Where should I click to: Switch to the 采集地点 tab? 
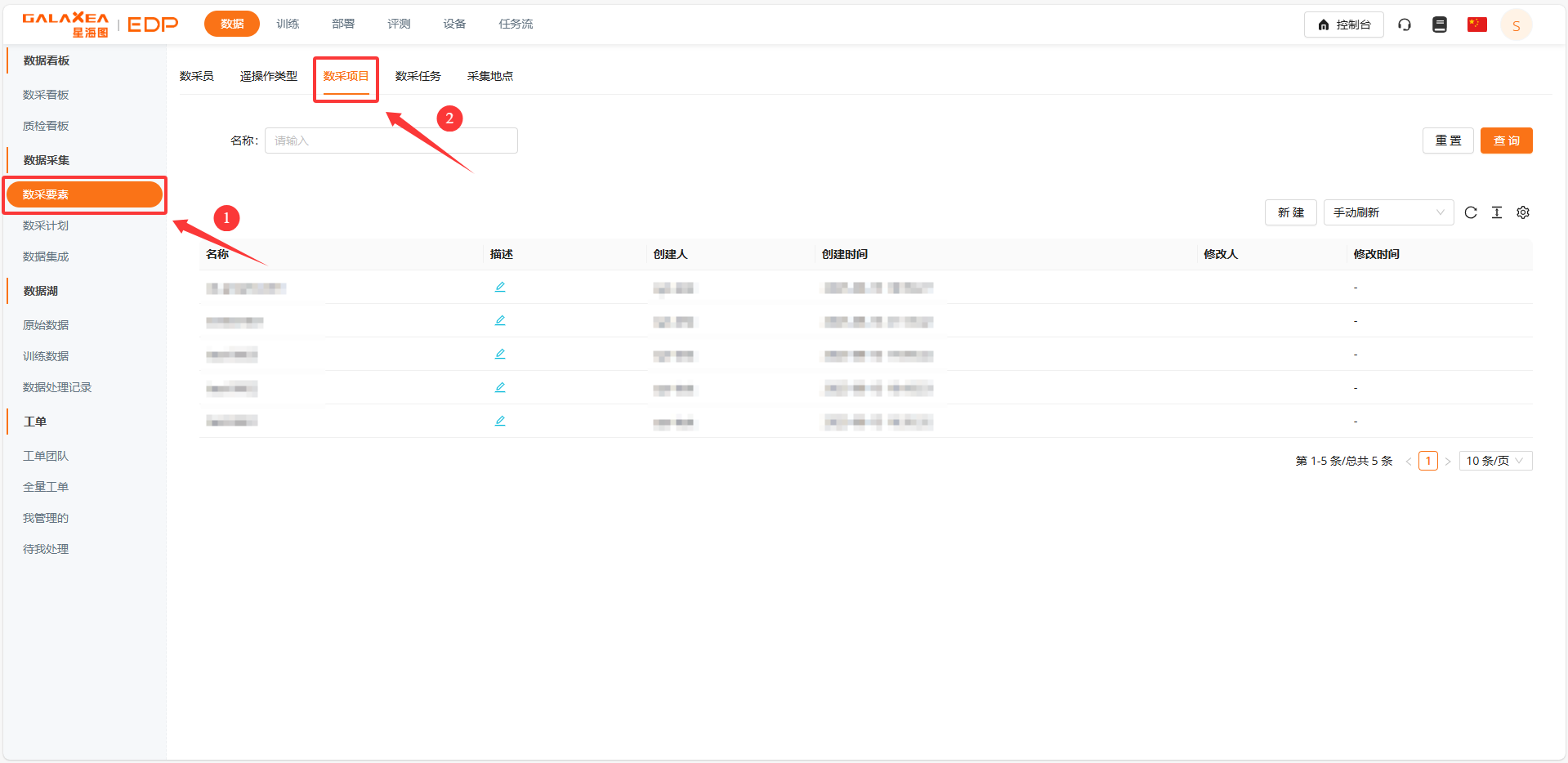click(x=489, y=76)
